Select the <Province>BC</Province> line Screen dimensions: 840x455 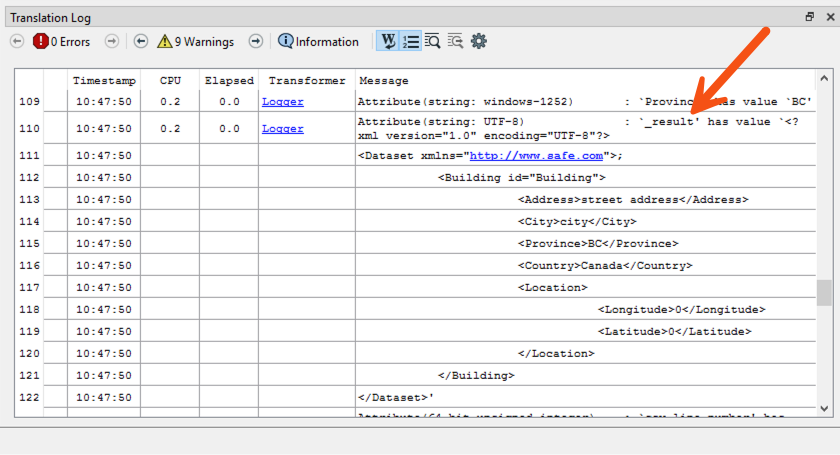(x=598, y=243)
